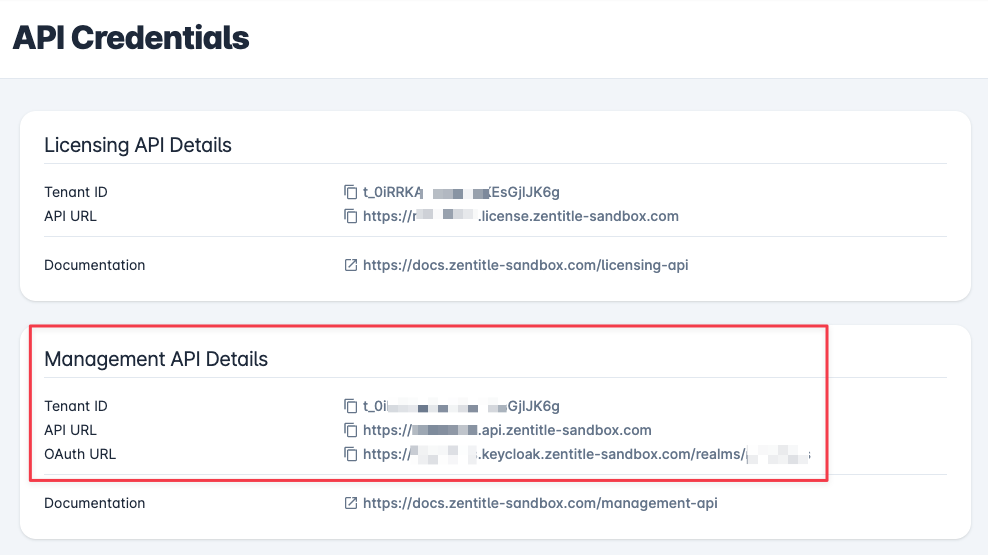Copy the OAuth URL

(x=350, y=454)
